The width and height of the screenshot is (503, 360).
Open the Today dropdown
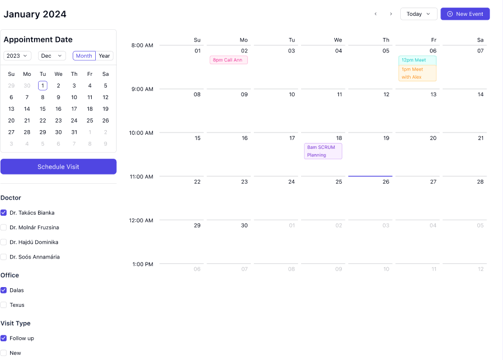419,14
